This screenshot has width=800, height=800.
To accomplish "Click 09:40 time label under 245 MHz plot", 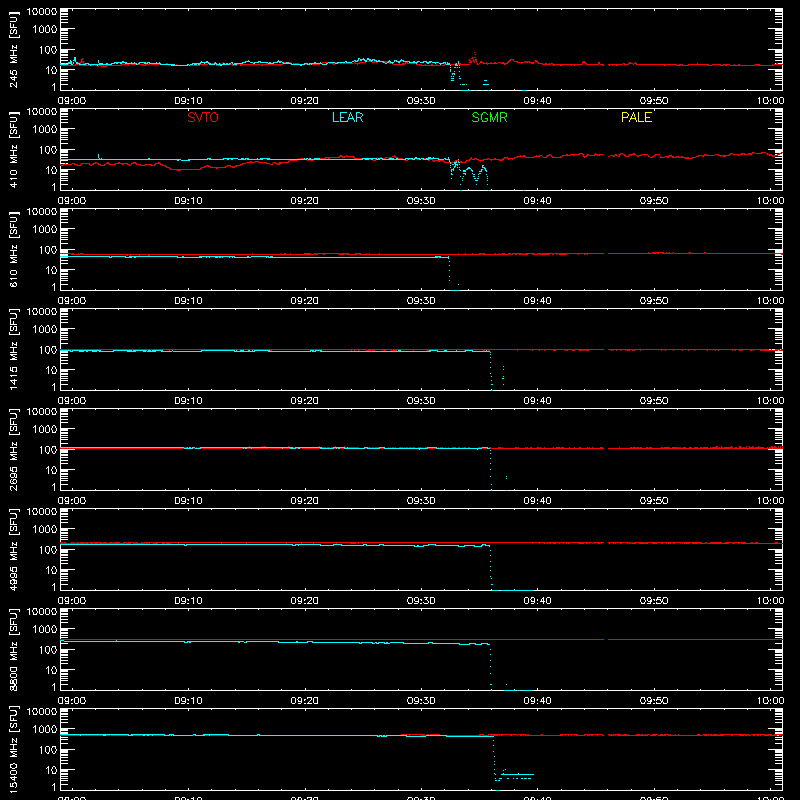I will point(537,101).
